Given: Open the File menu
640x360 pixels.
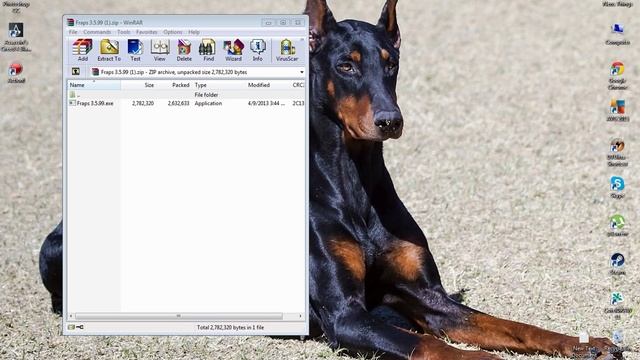Looking at the screenshot, I should click(73, 32).
